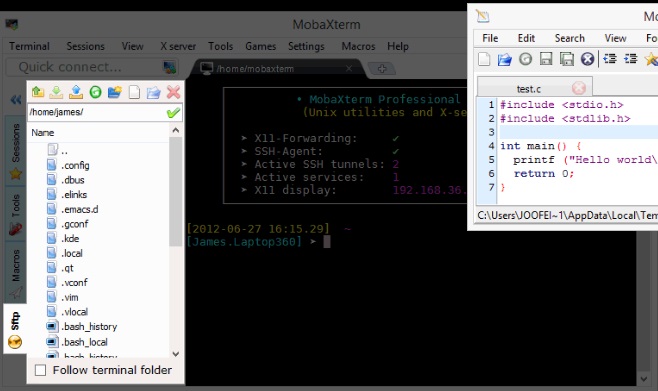This screenshot has height=391, width=658.
Task: Open selected file with SFTP toolbar icon
Action: pyautogui.click(x=154, y=92)
